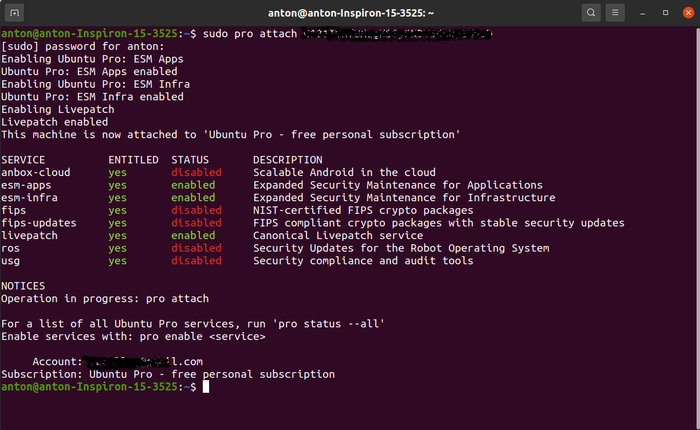Click the esm-apps service name
The height and width of the screenshot is (430, 700).
coord(26,185)
